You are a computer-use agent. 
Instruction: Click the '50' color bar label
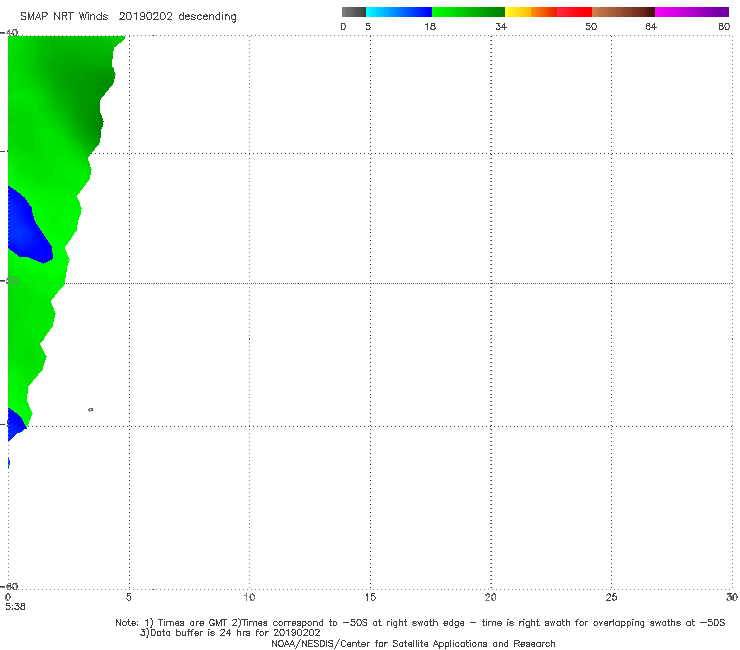[x=591, y=27]
